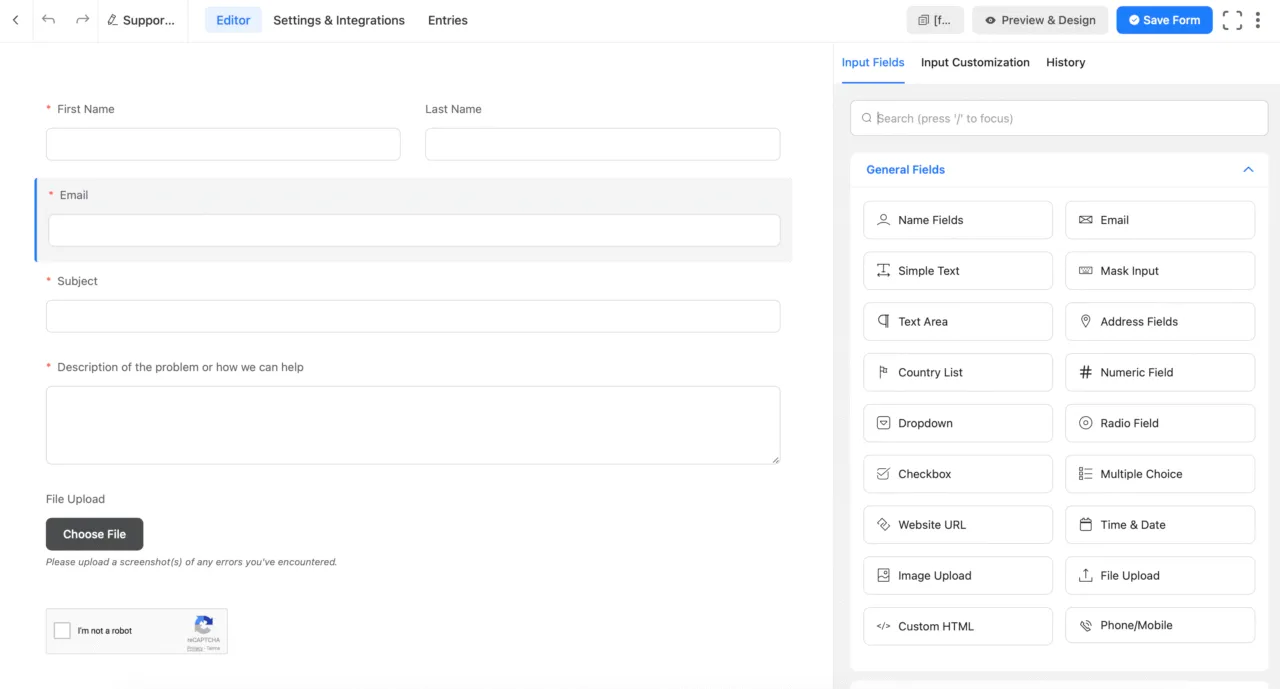Click the First Name input field

(223, 144)
